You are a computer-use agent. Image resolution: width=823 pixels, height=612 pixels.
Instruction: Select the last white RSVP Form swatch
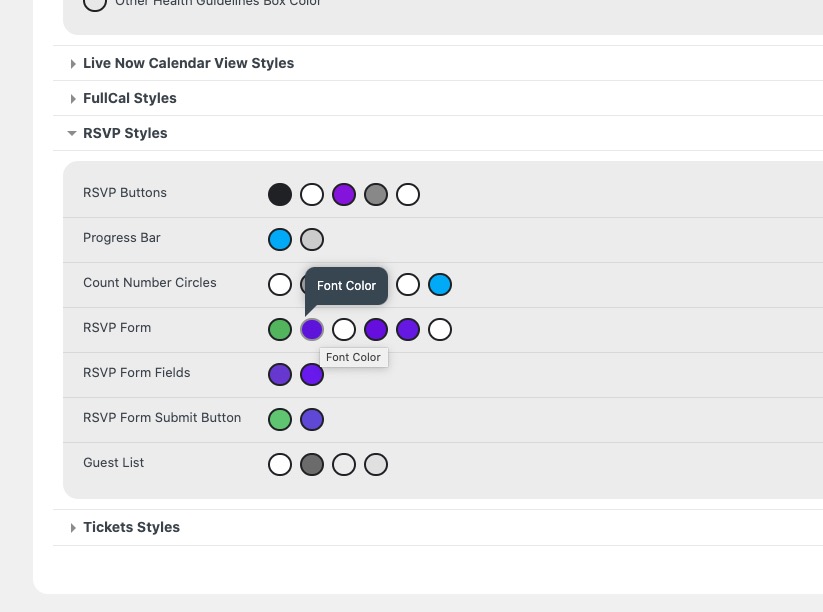coord(440,329)
